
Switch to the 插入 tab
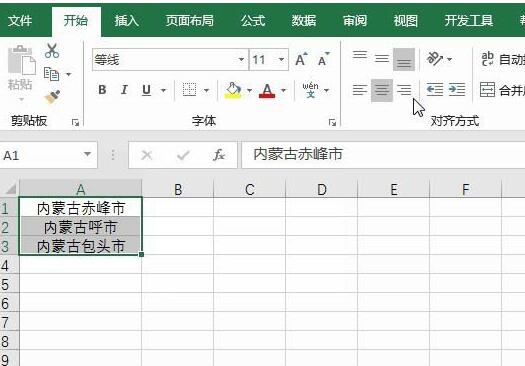(x=126, y=21)
